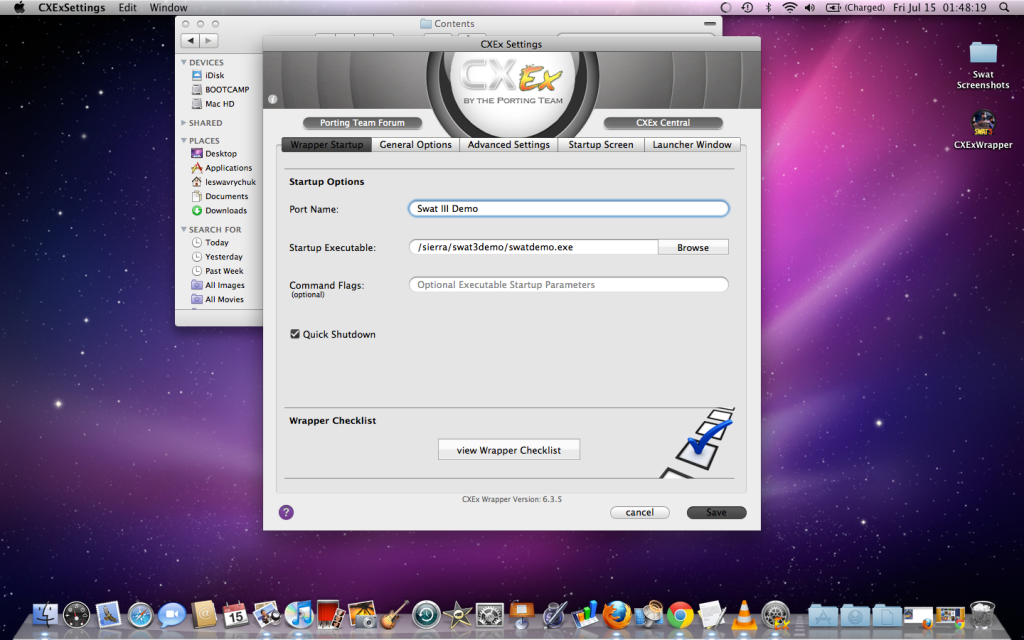
Task: Switch to the General Options tab
Action: (x=415, y=144)
